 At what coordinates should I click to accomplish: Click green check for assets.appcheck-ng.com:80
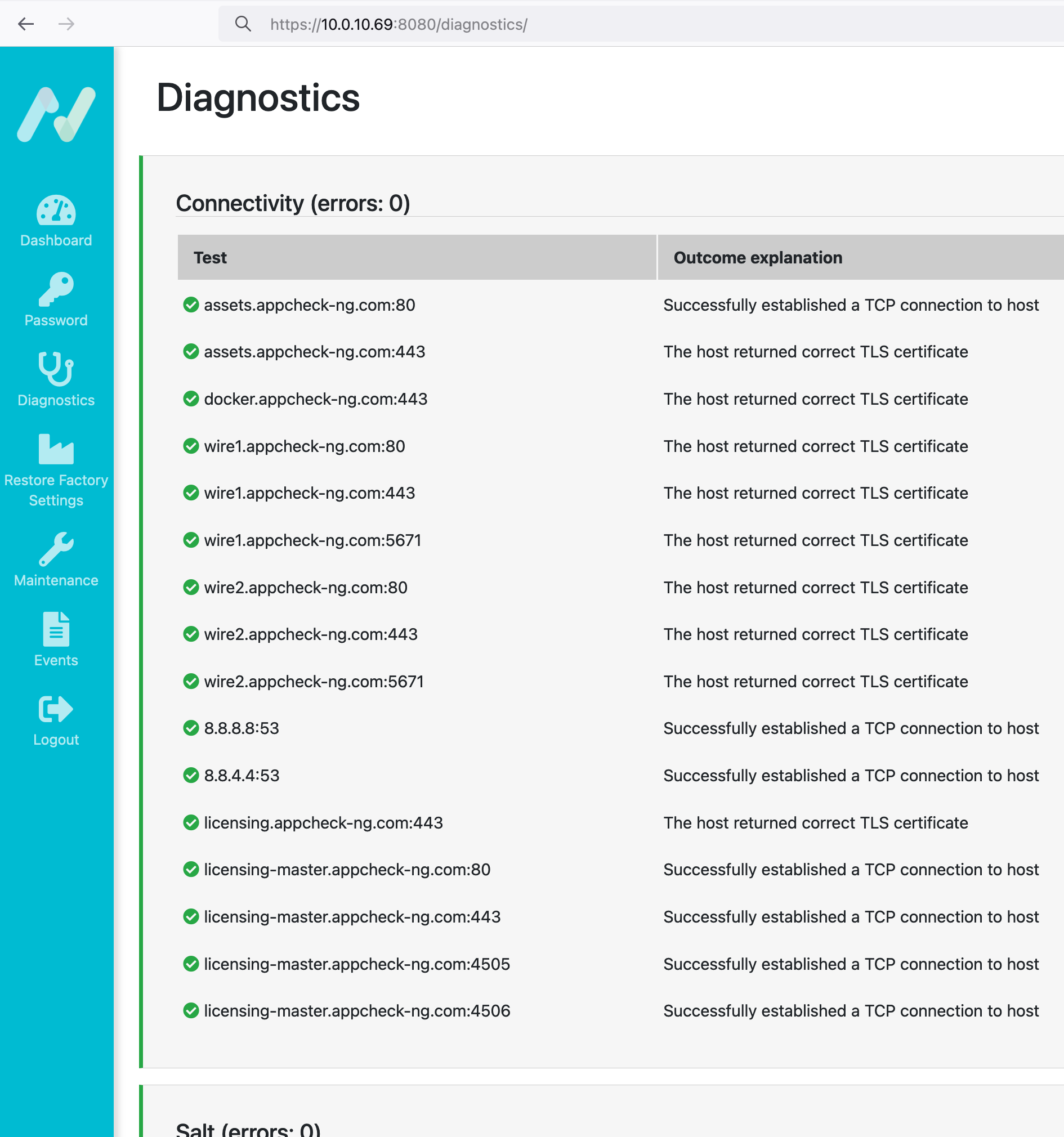pos(191,305)
